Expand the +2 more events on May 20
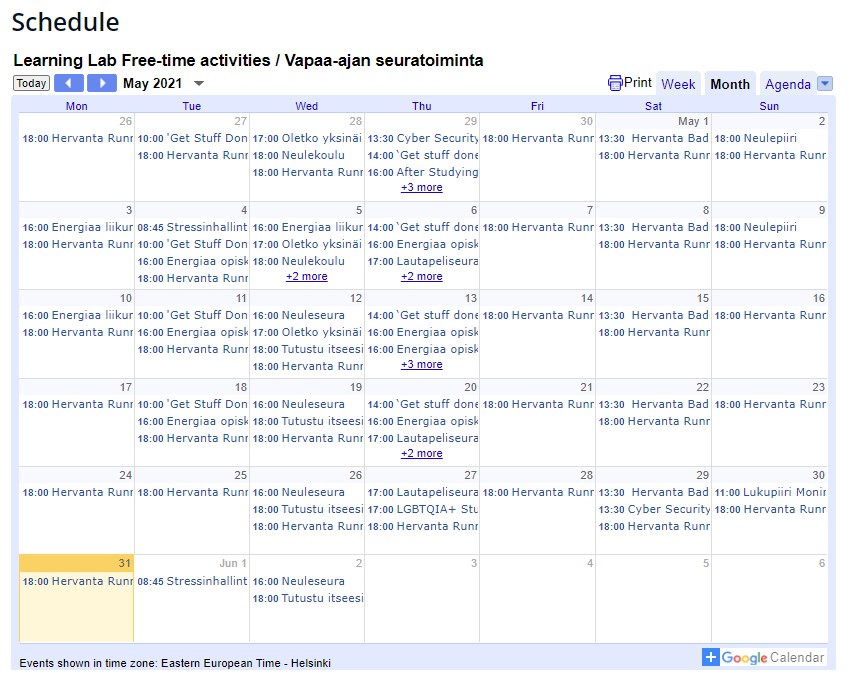This screenshot has height=688, width=848. click(x=422, y=453)
